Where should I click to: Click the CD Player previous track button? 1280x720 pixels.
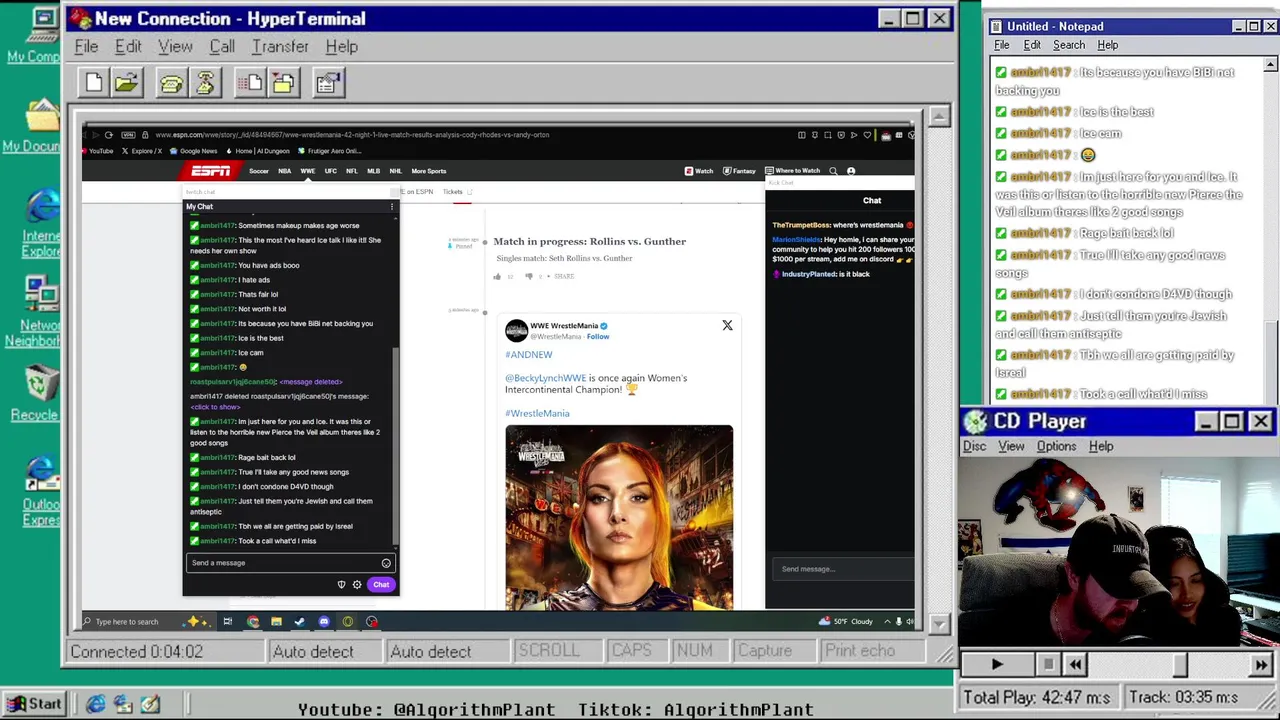[x=1074, y=664]
